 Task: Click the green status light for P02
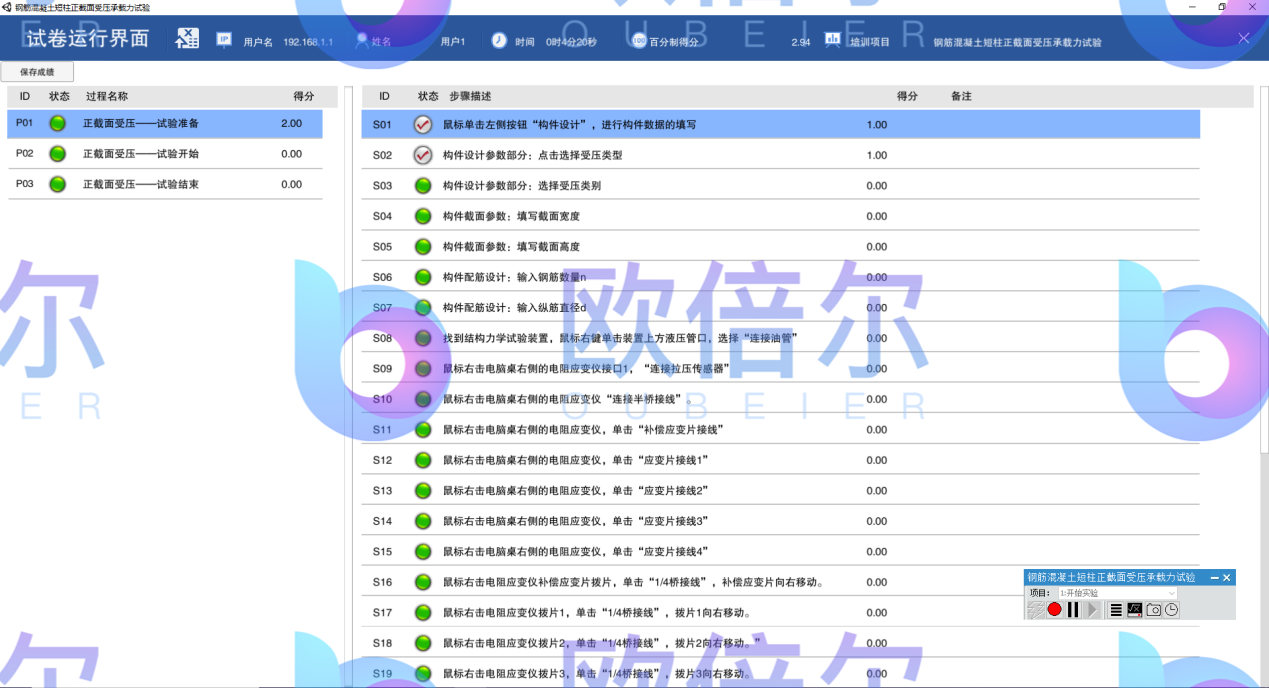tap(58, 154)
